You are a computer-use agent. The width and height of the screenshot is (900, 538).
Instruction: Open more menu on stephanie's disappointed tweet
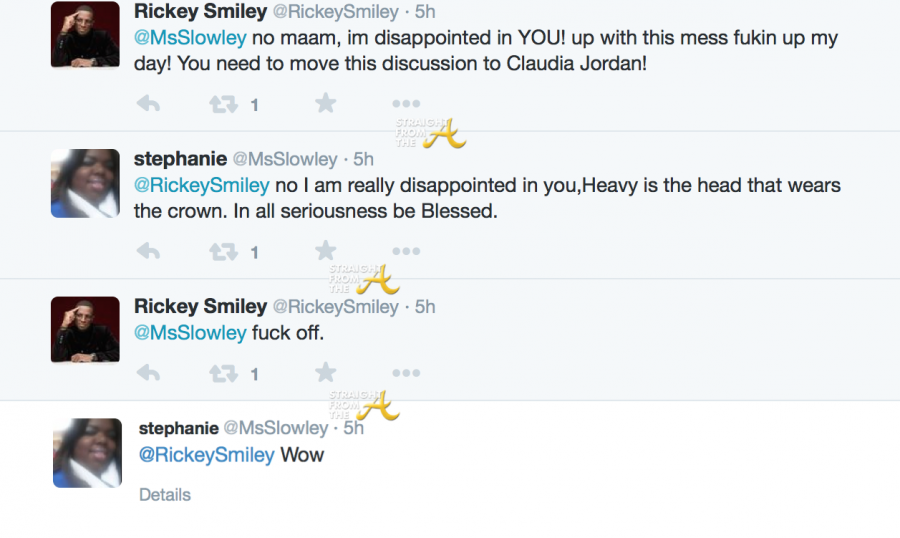[x=405, y=252]
